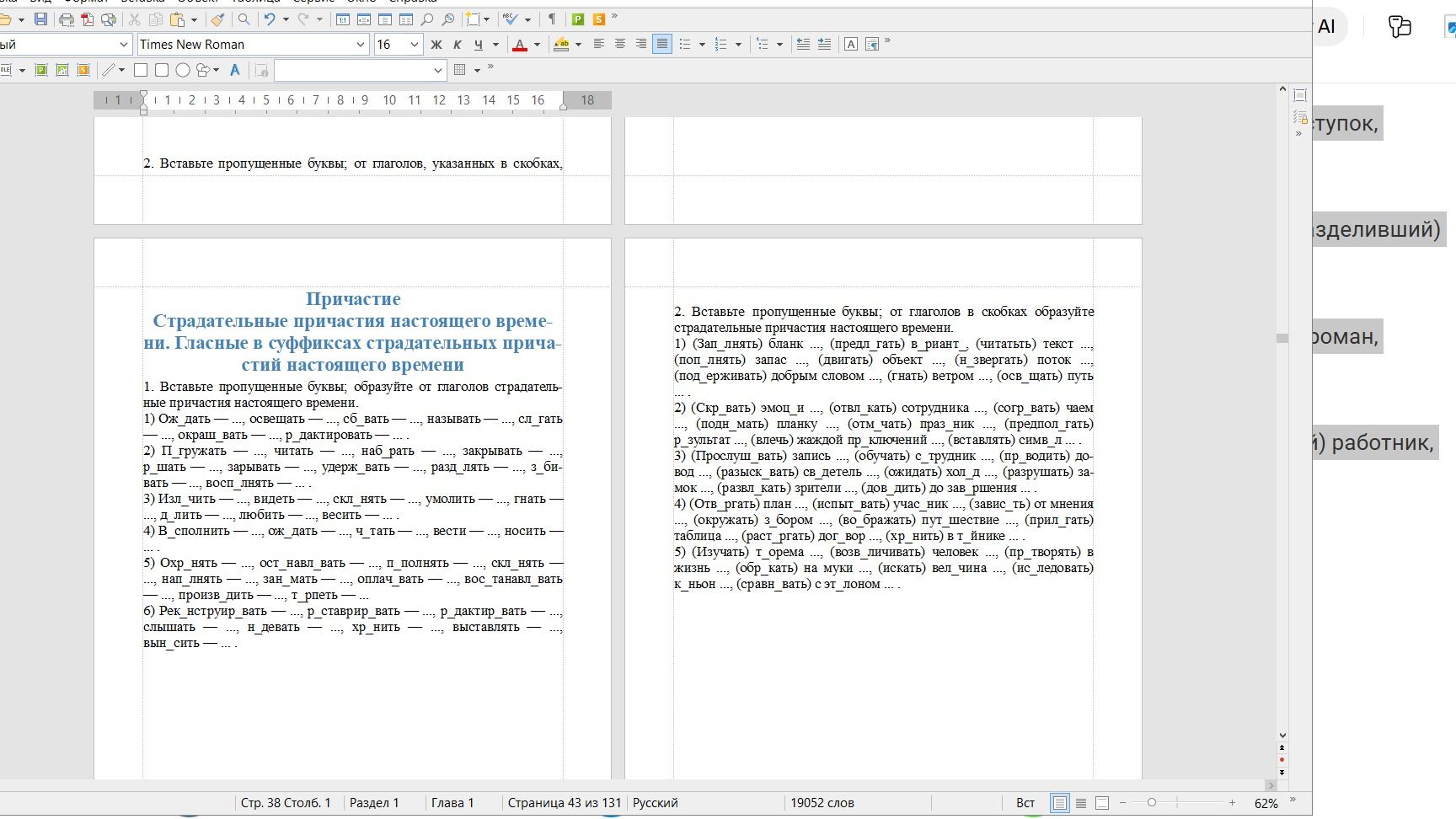Align the paragraph to the right
1456x819 pixels.
[641, 45]
